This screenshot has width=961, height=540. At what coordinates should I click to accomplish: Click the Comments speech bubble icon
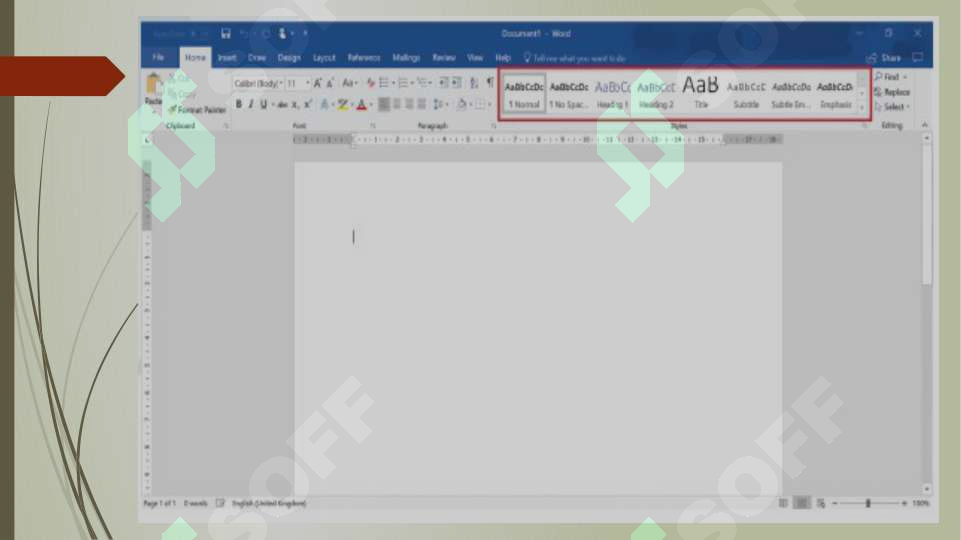(x=917, y=58)
